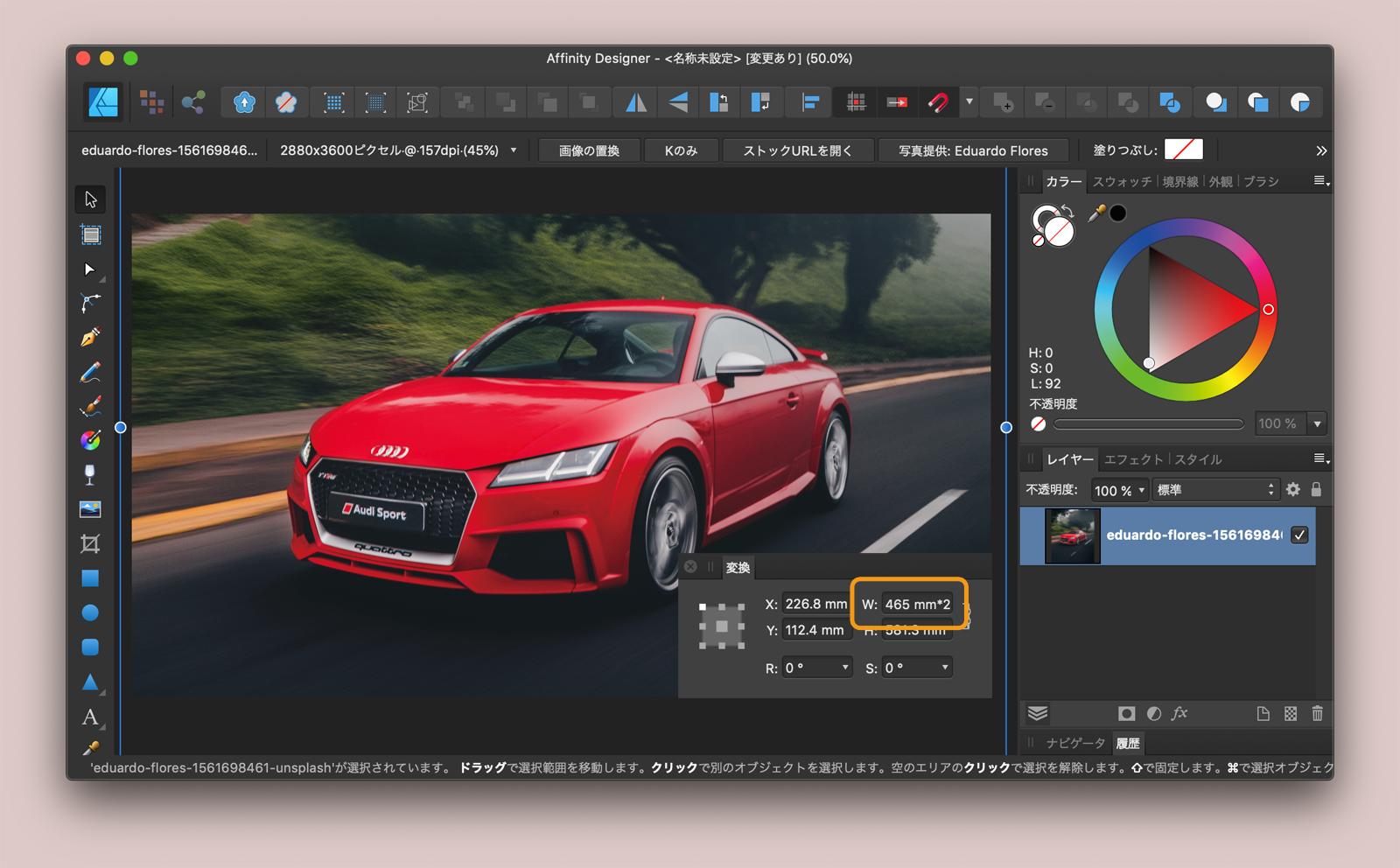
Task: Open layer blend options gear
Action: pos(1293,489)
